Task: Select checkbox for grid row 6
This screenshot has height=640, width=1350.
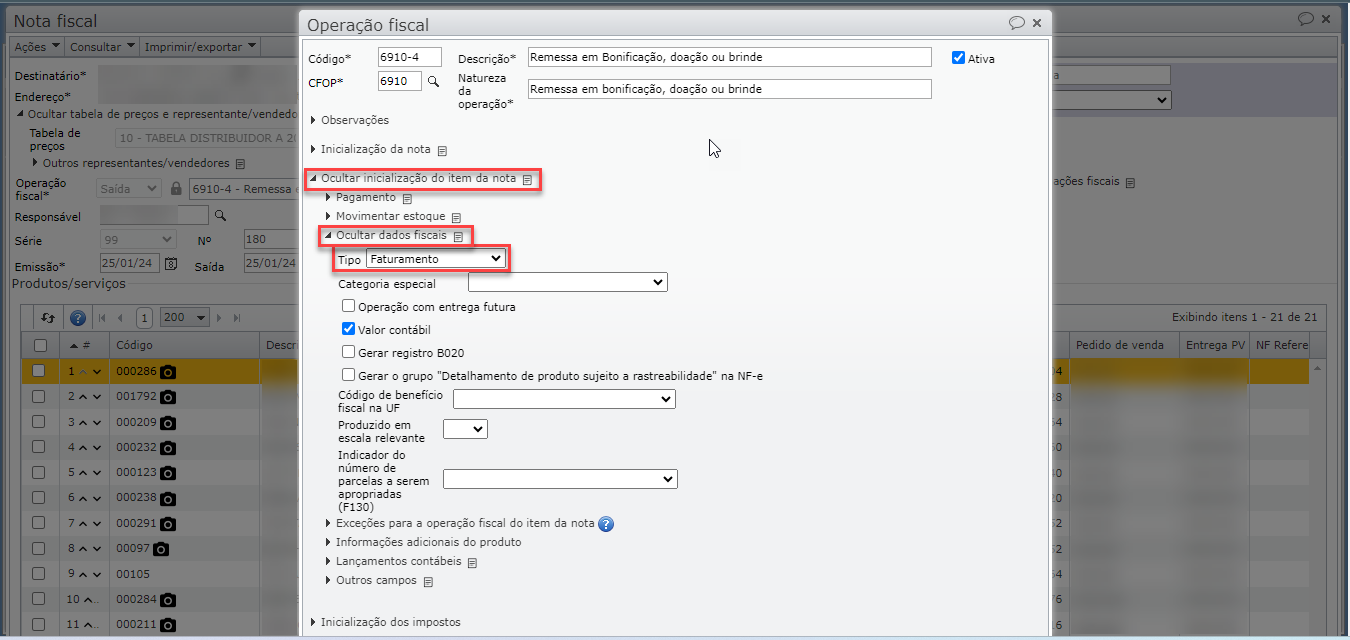Action: [39, 498]
